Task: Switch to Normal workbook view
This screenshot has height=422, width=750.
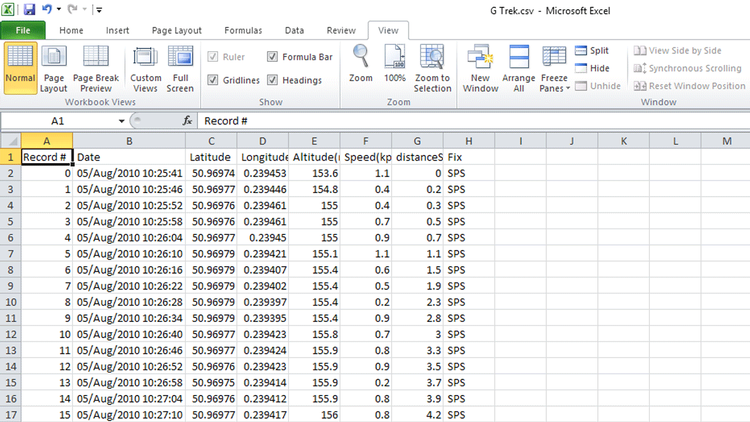Action: 20,68
